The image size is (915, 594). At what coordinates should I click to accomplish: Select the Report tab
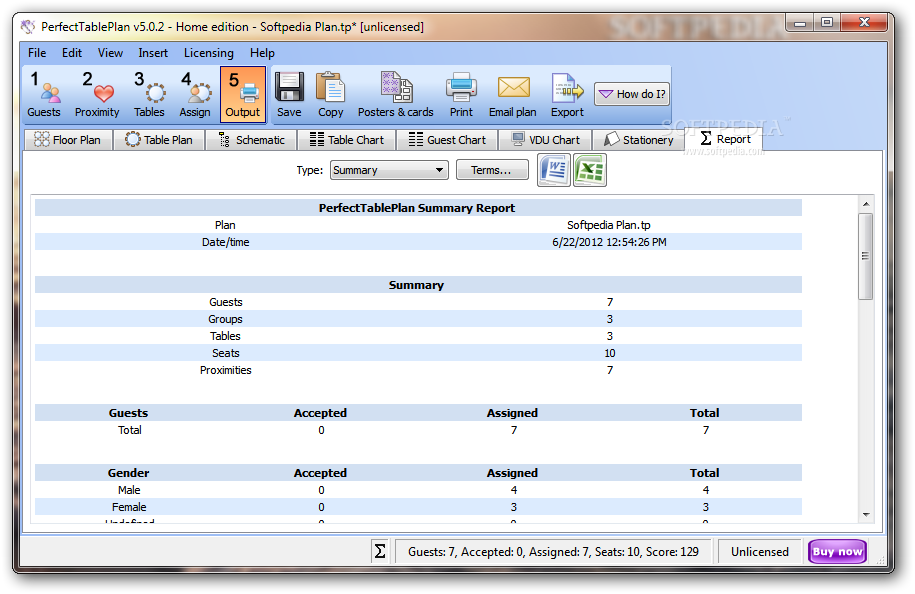pos(725,139)
